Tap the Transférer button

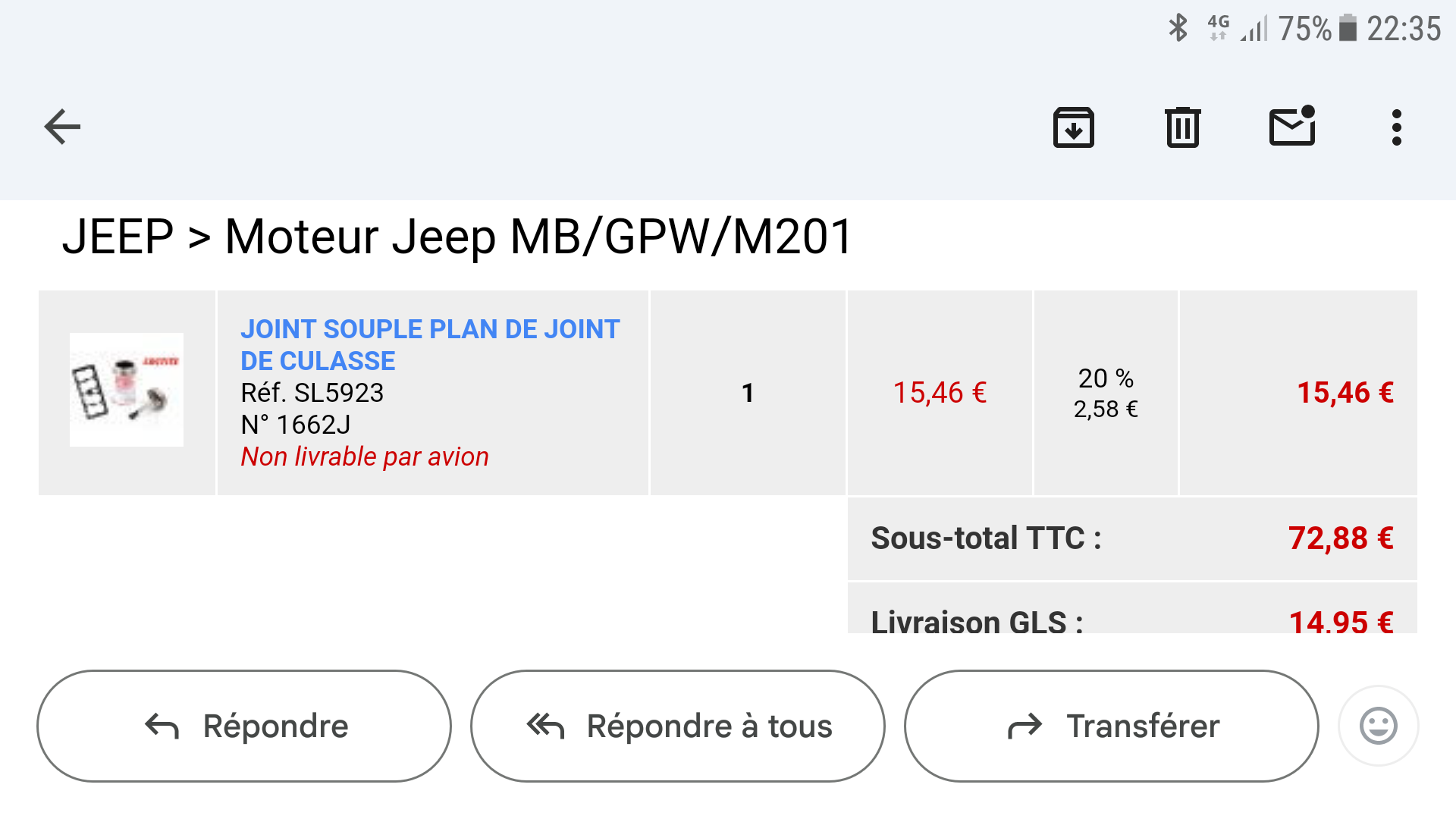[x=1111, y=726]
